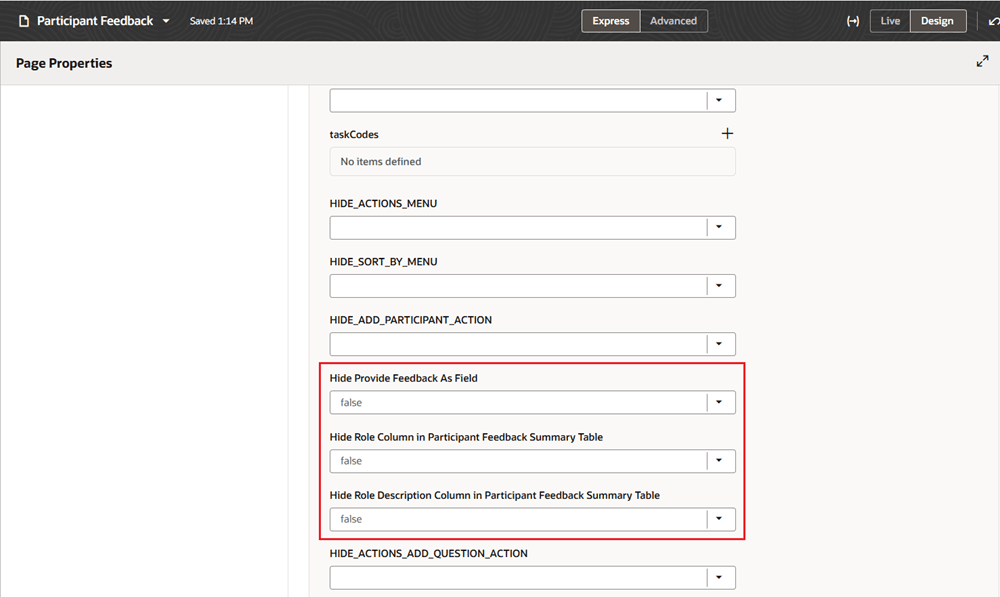Open the HIDE_SORT_BY_MENU dropdown
This screenshot has width=1000, height=597.
(x=719, y=285)
